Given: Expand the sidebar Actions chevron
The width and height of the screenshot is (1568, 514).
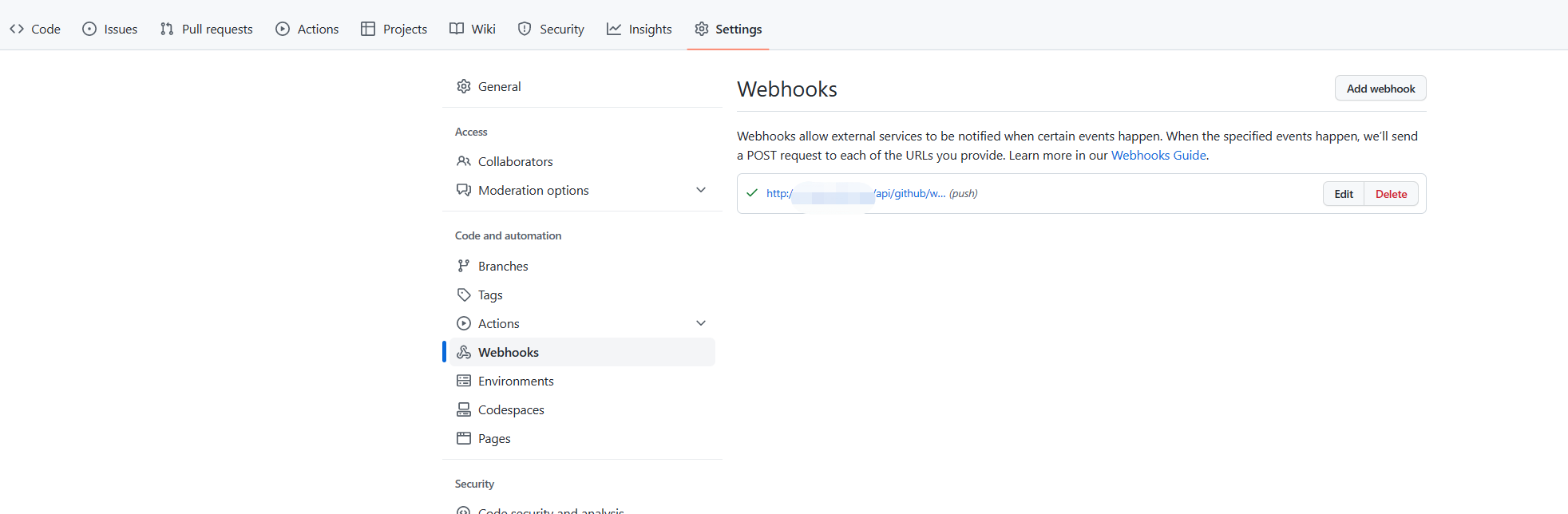Looking at the screenshot, I should click(701, 323).
